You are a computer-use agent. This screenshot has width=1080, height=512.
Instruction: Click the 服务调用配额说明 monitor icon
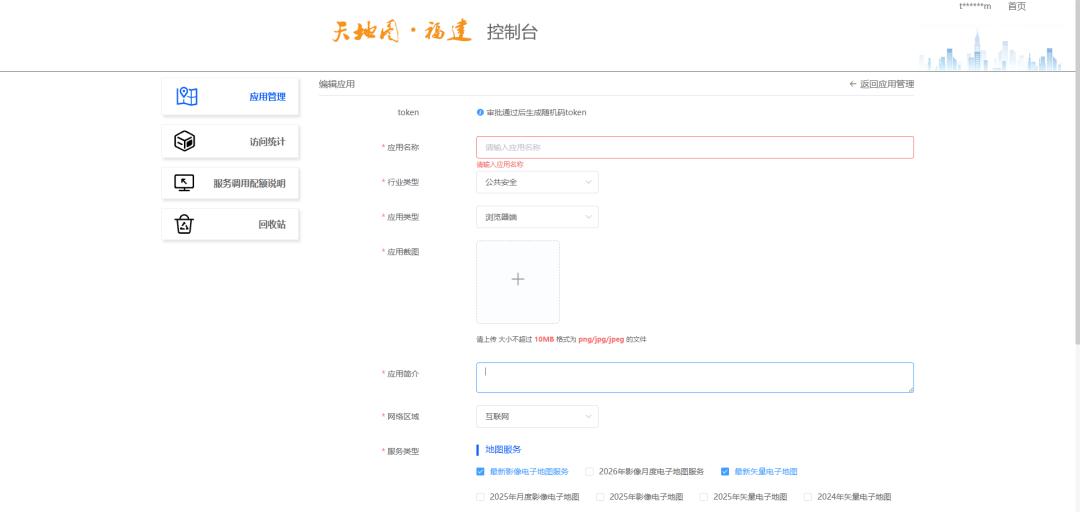(184, 183)
